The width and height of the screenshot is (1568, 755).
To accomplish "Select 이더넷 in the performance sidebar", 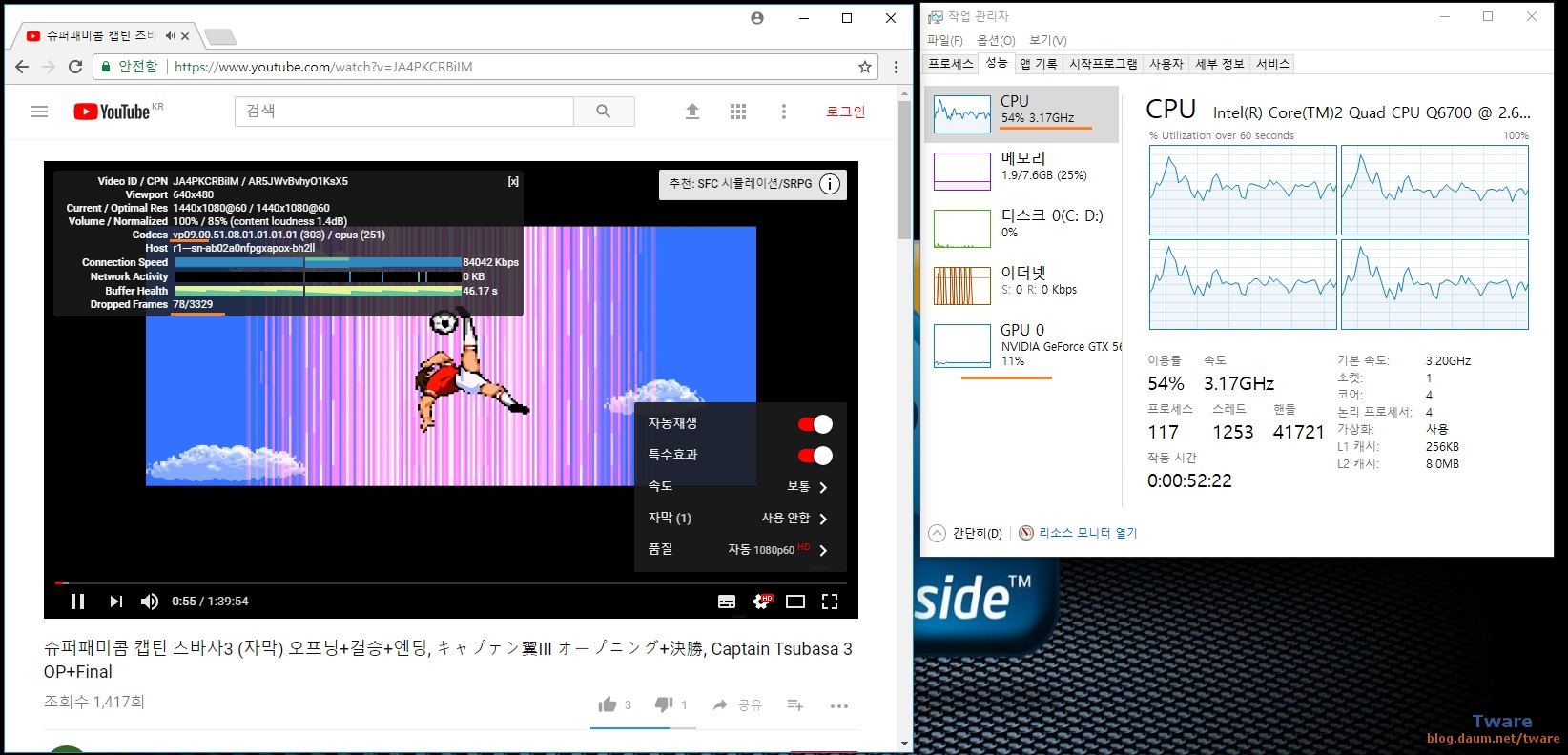I will tap(1021, 286).
